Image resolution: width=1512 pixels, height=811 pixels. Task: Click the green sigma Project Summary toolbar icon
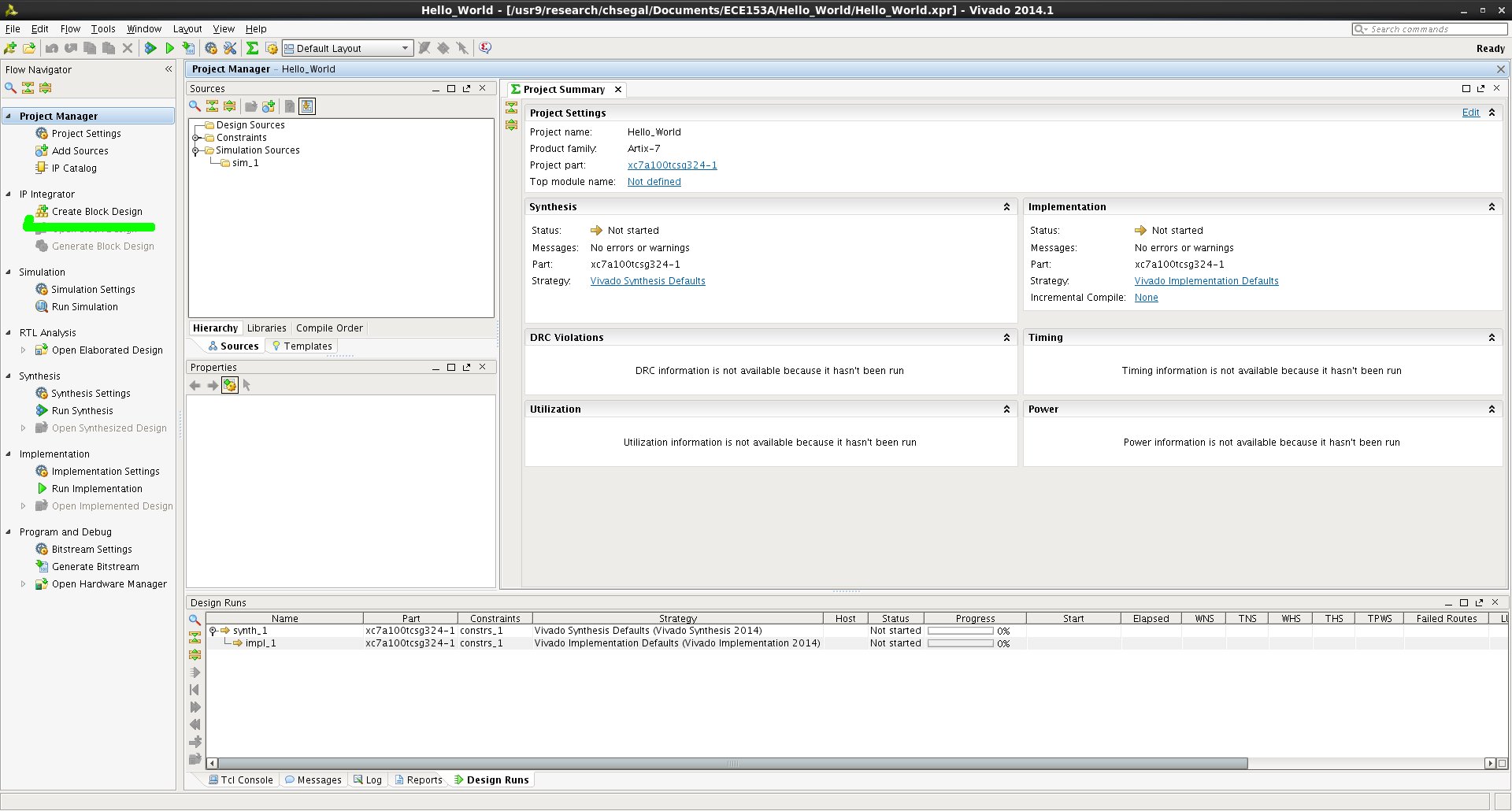pyautogui.click(x=252, y=48)
